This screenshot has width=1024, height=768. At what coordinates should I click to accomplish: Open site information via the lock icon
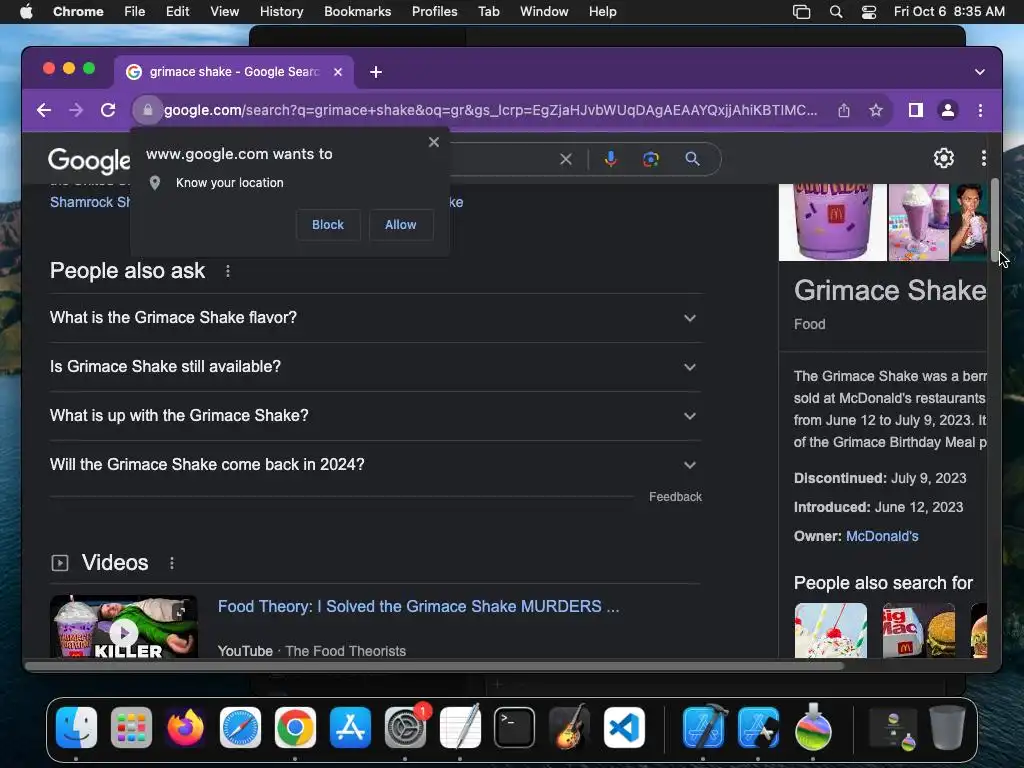tap(148, 110)
